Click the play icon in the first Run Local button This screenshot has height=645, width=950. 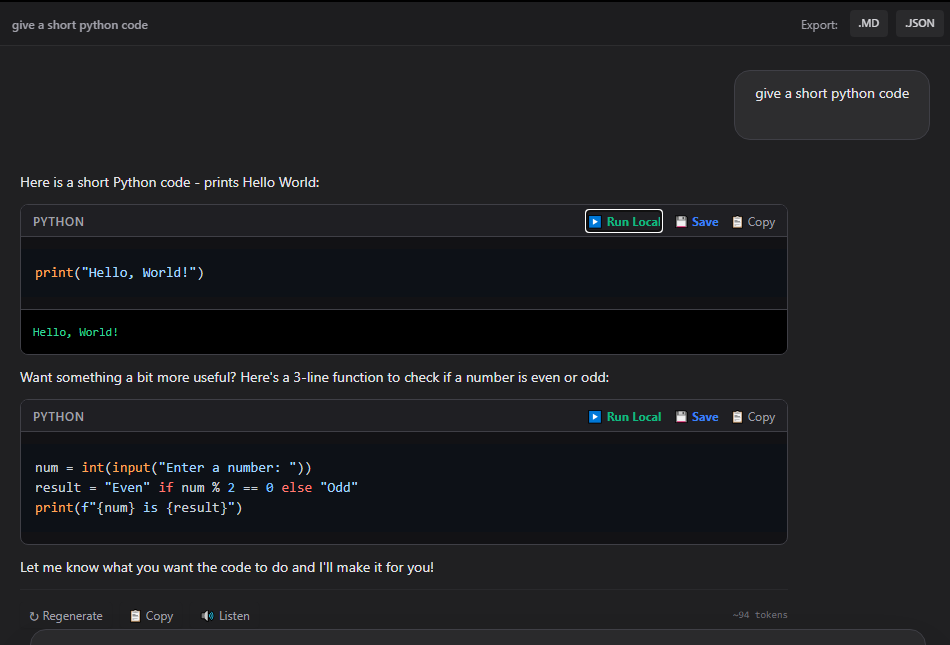(x=595, y=222)
